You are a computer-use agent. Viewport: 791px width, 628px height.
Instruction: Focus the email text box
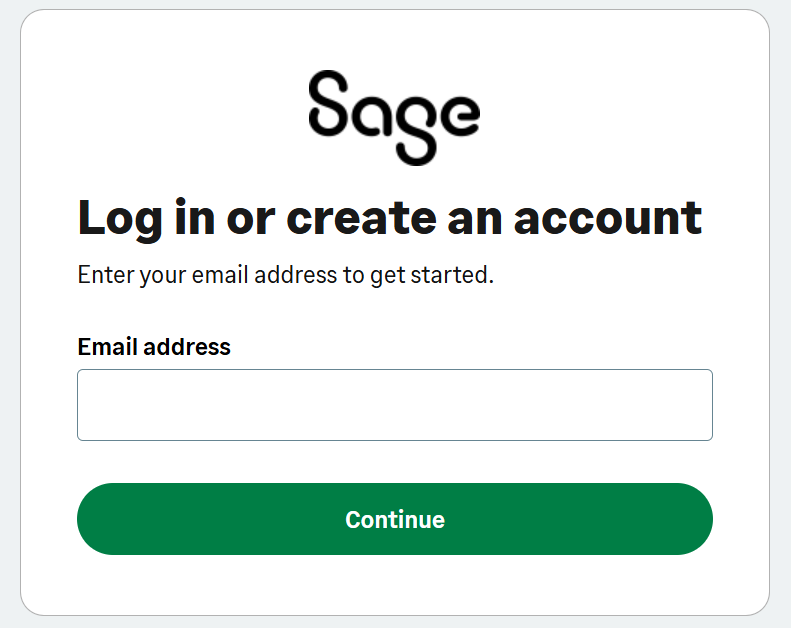tap(394, 405)
